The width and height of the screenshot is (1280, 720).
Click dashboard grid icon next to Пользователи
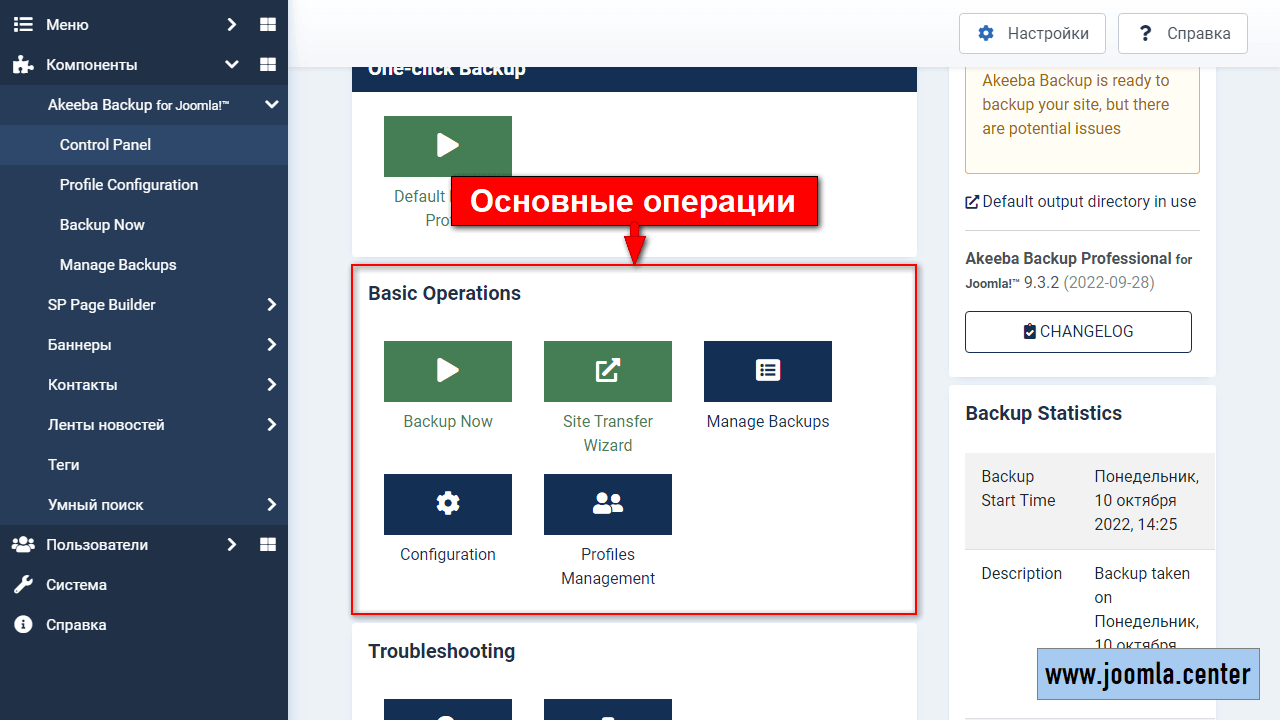(267, 544)
